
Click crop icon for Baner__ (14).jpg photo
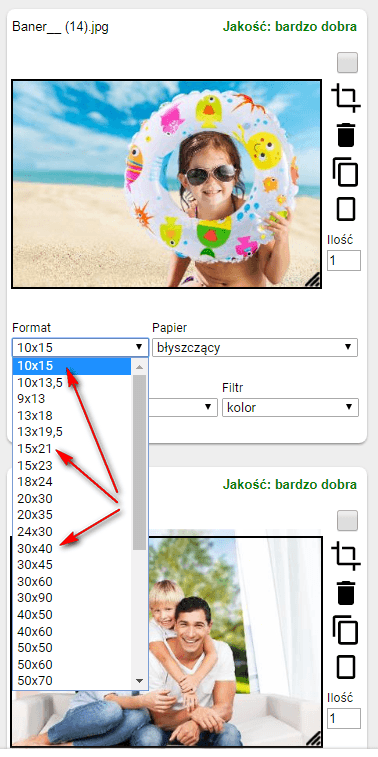(x=346, y=98)
